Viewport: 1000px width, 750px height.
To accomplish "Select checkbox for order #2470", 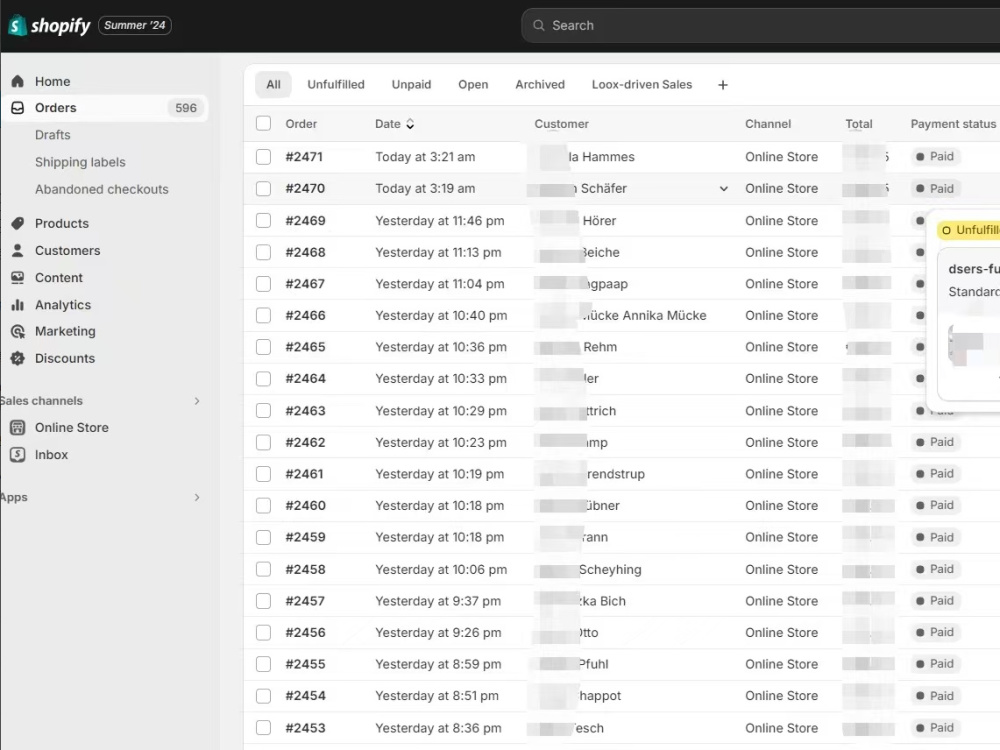I will tap(263, 189).
